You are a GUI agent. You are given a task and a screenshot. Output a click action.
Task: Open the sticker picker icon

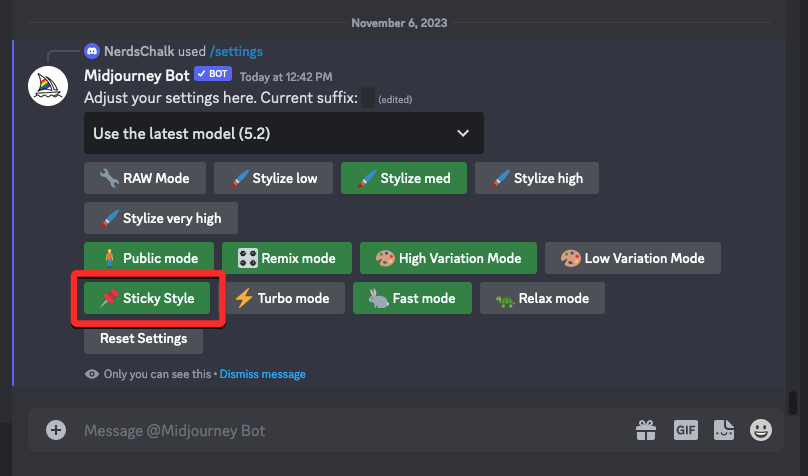point(723,430)
